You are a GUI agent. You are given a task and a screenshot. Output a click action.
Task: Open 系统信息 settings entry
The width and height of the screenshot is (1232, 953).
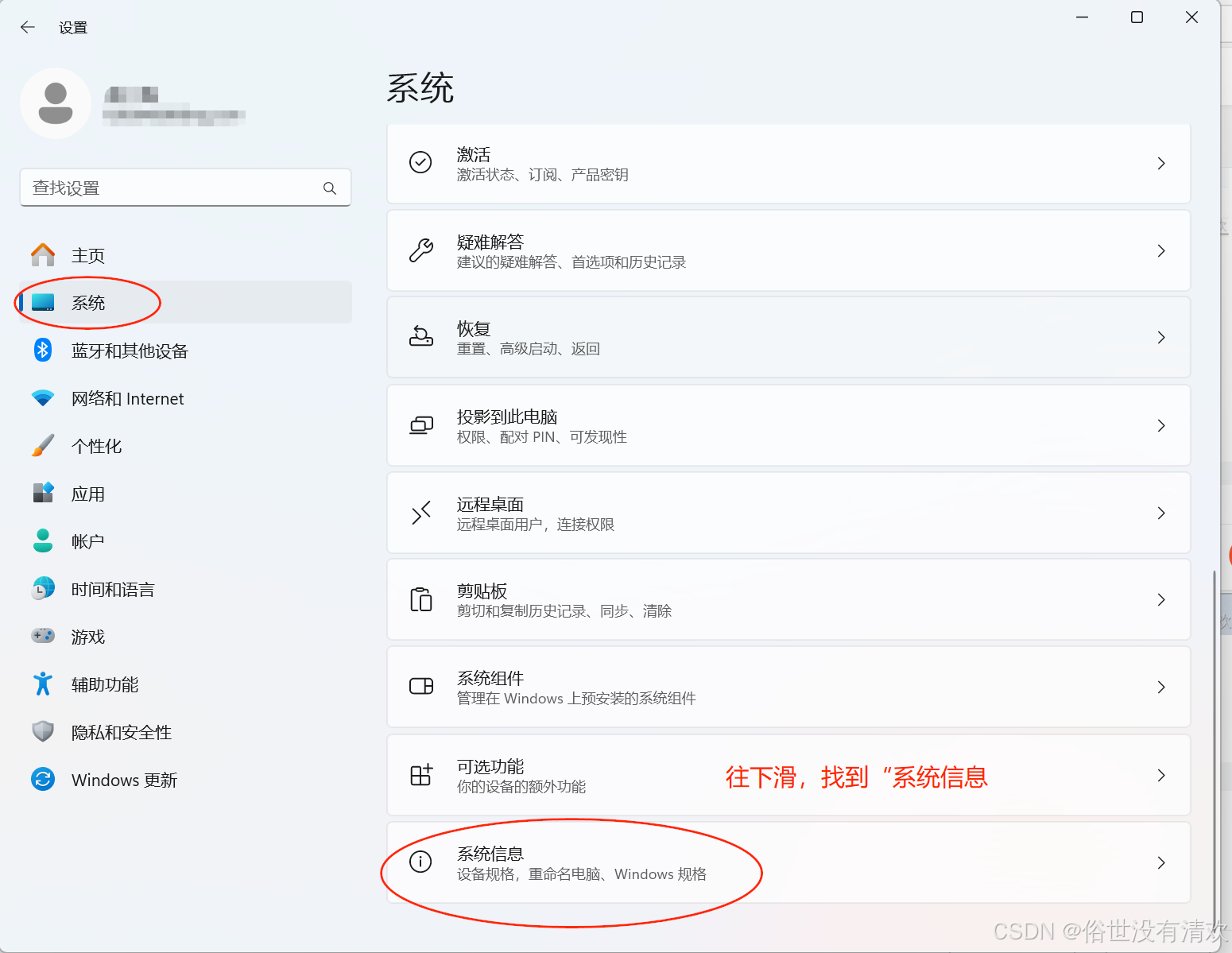point(788,862)
